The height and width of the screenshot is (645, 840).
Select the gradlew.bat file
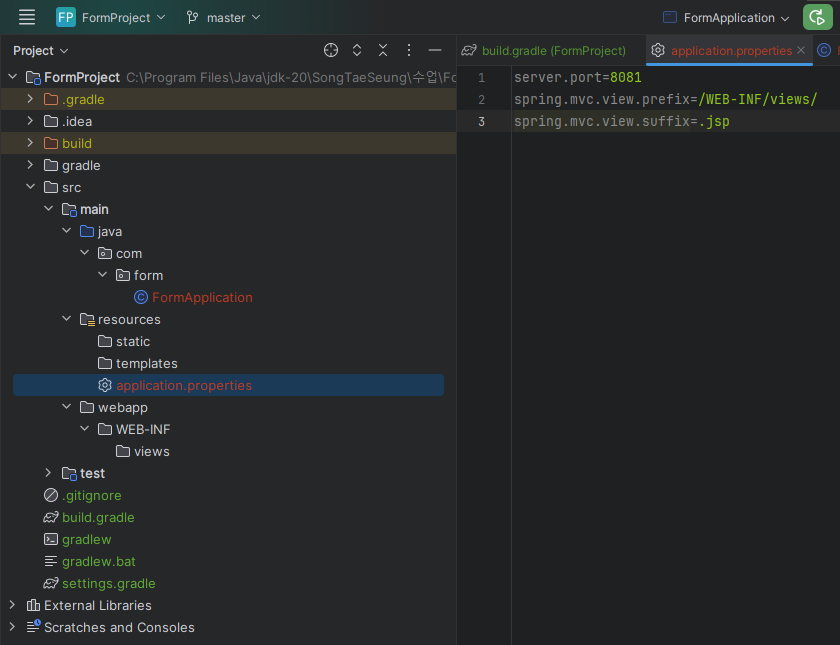pos(99,561)
